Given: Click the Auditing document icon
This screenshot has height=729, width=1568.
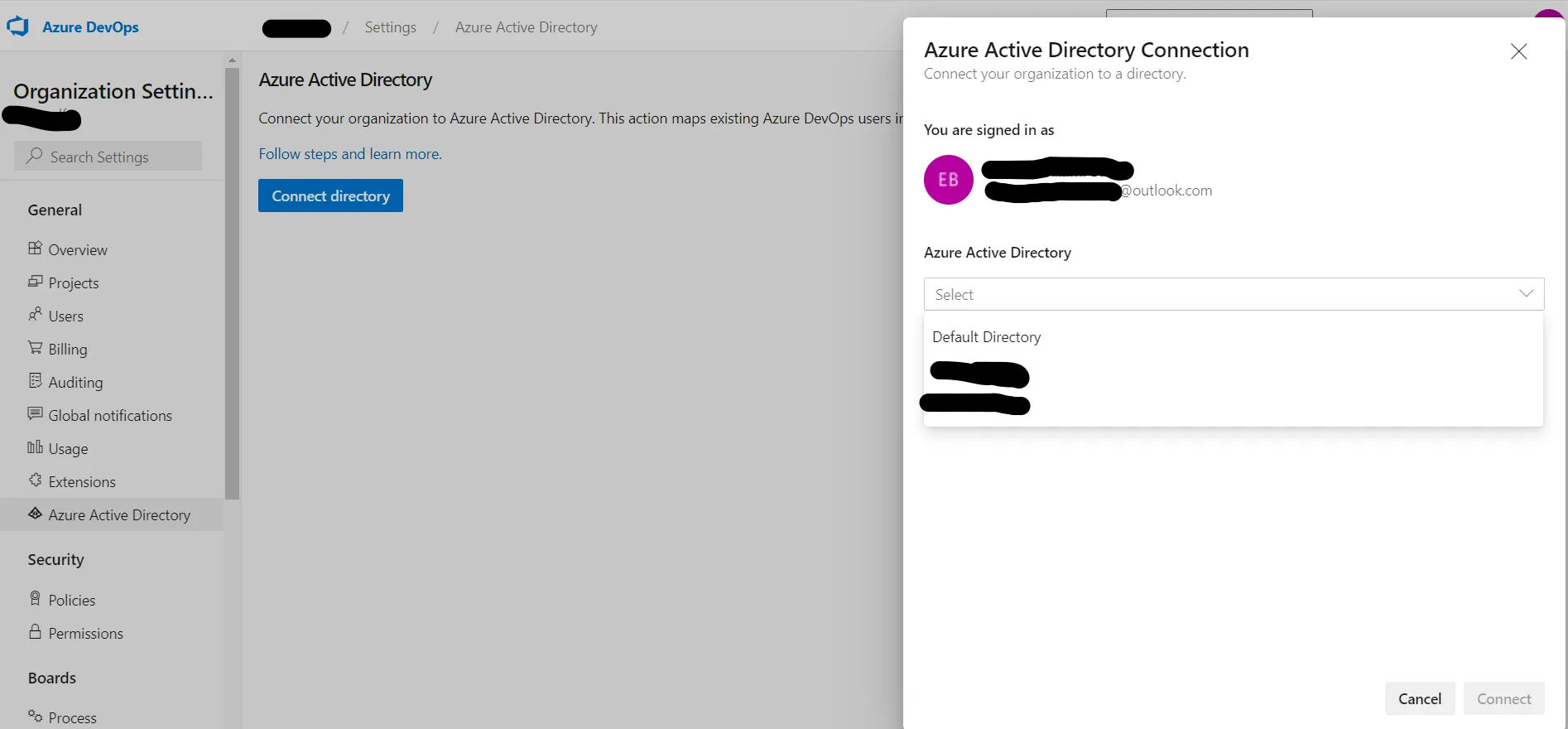Looking at the screenshot, I should (35, 381).
